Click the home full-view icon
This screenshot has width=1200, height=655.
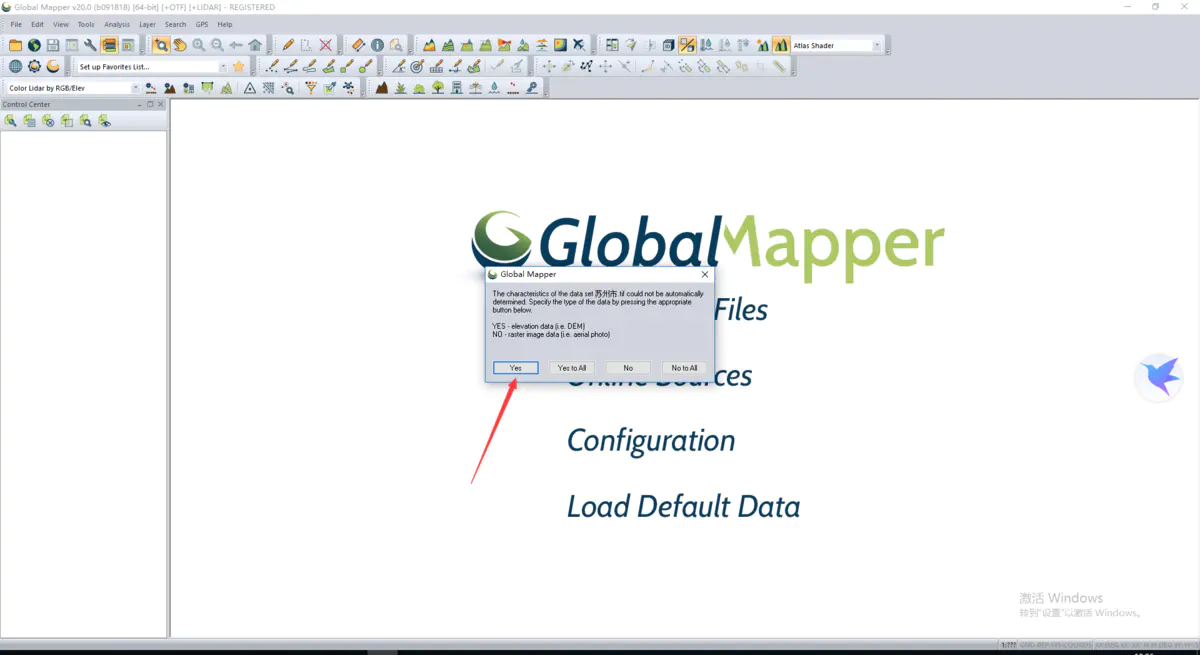tap(255, 45)
